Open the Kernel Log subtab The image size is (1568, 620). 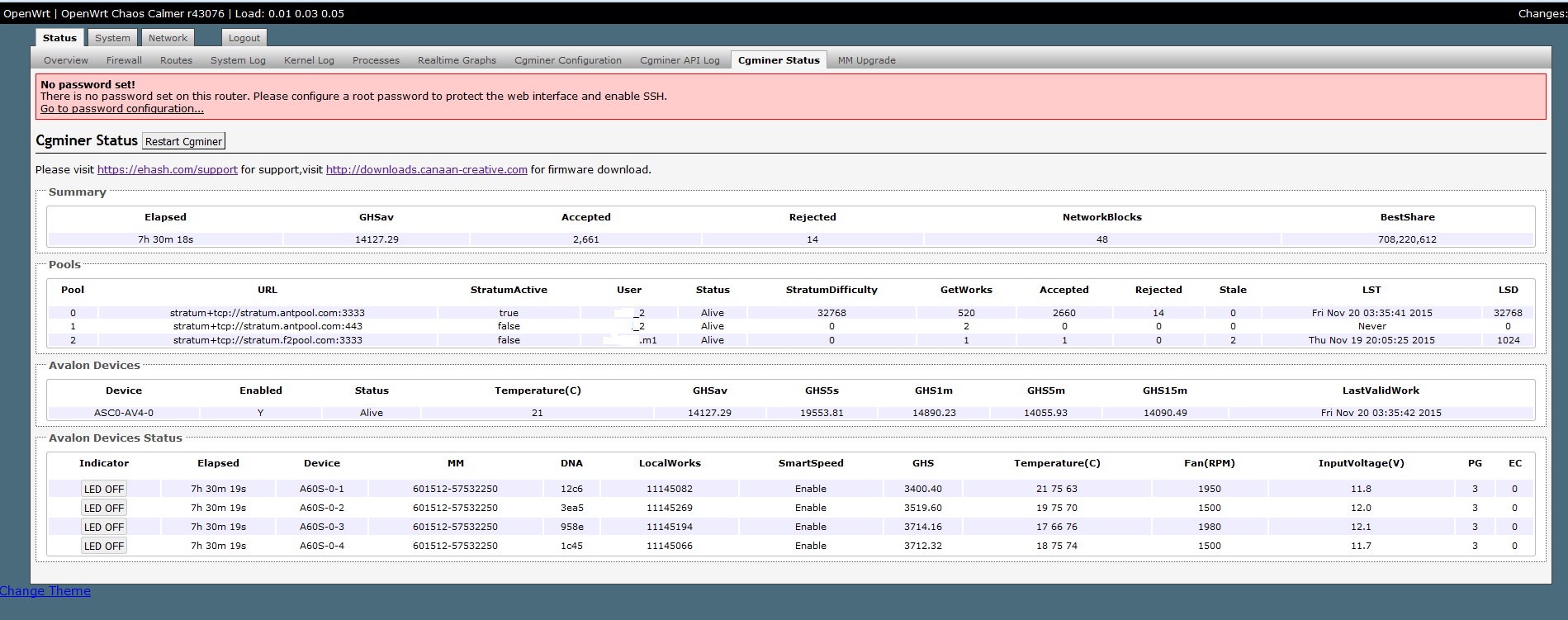309,60
